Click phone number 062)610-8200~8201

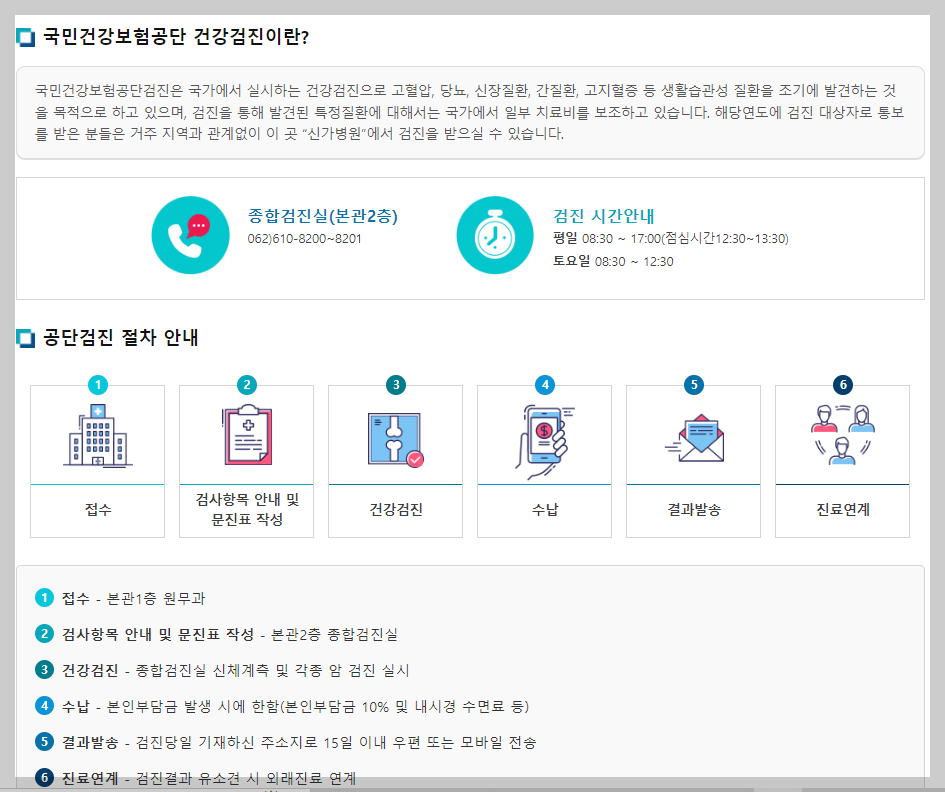pos(304,239)
